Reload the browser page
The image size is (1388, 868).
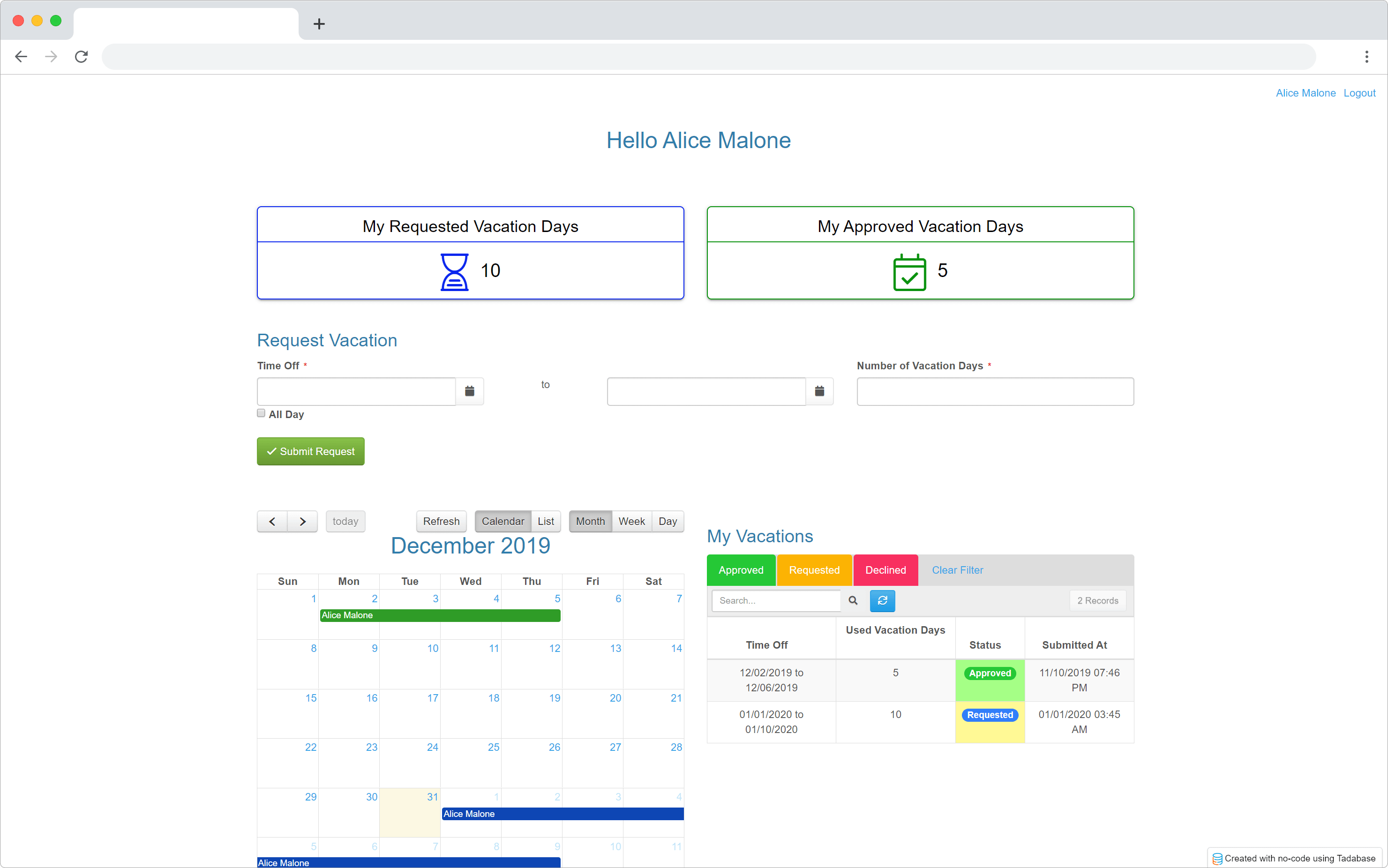pyautogui.click(x=82, y=56)
